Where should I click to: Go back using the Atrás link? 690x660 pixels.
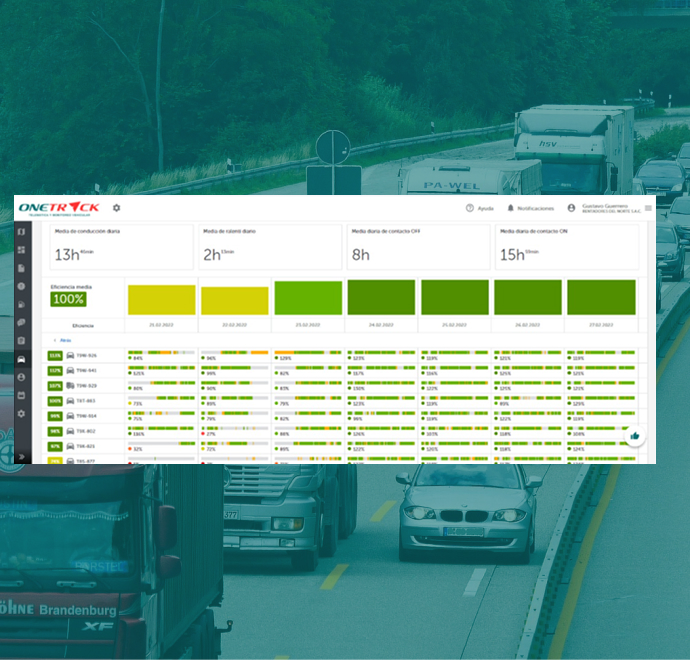point(63,340)
